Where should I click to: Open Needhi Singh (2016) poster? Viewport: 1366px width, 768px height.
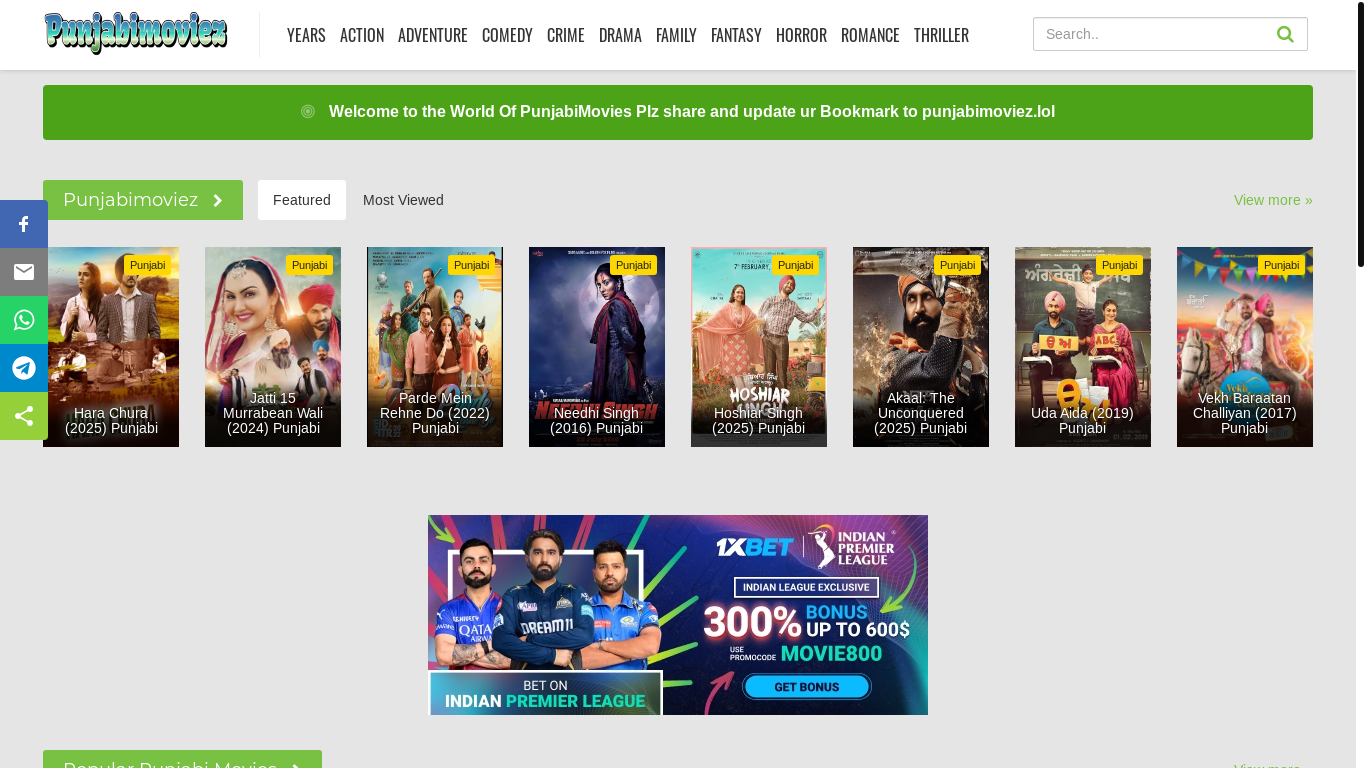597,347
